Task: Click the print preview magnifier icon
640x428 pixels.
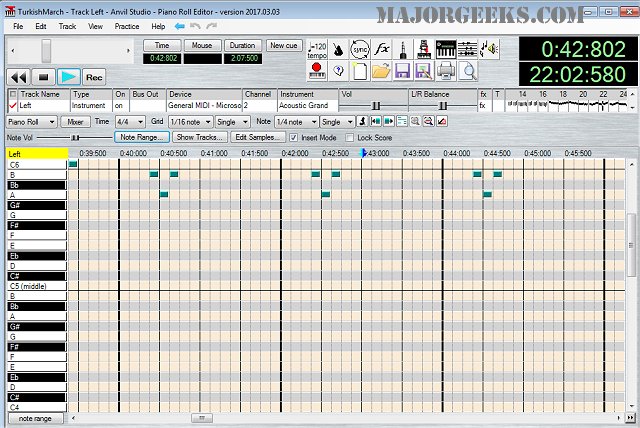Action: click(x=467, y=71)
